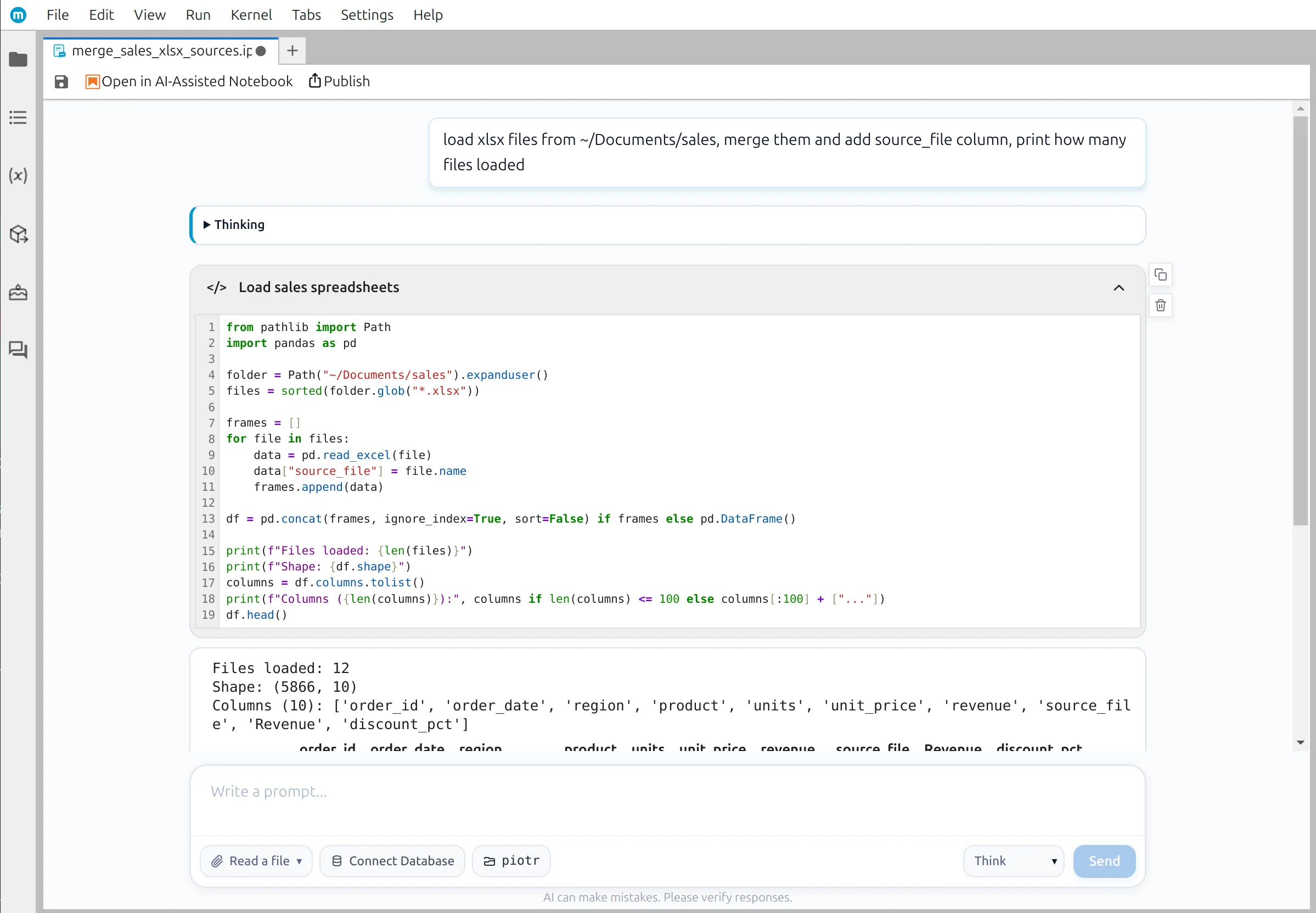Click the user prompt message bubble

coord(787,153)
